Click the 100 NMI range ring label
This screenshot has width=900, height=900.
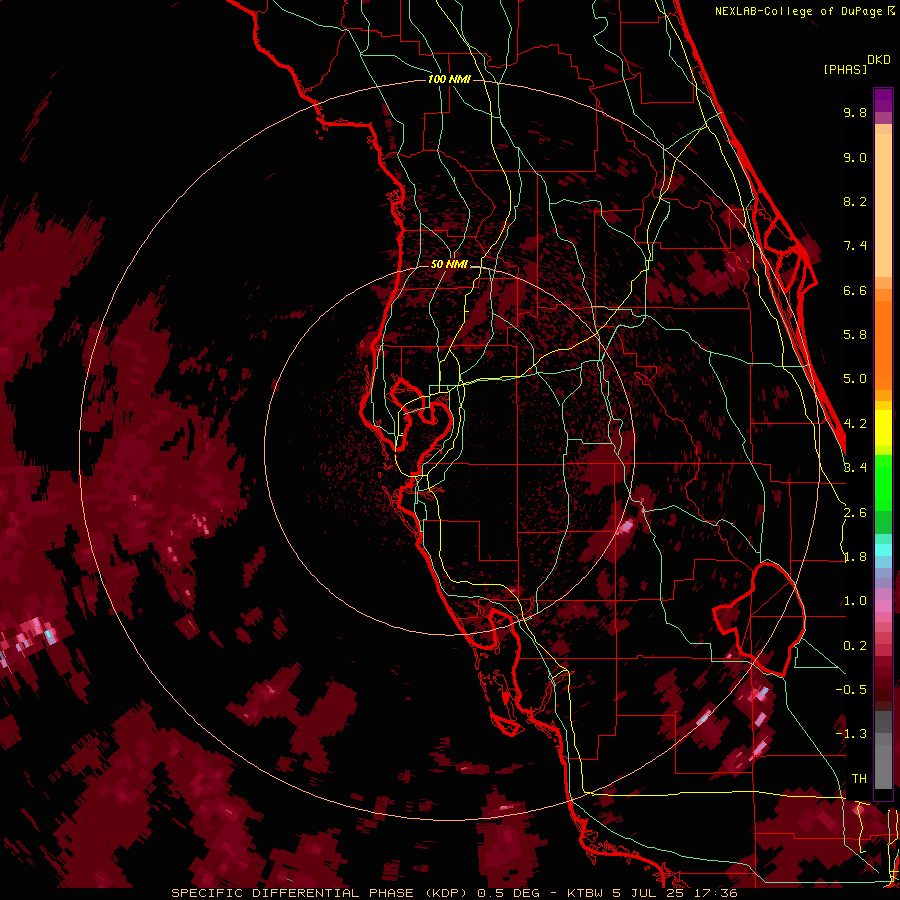coord(449,79)
